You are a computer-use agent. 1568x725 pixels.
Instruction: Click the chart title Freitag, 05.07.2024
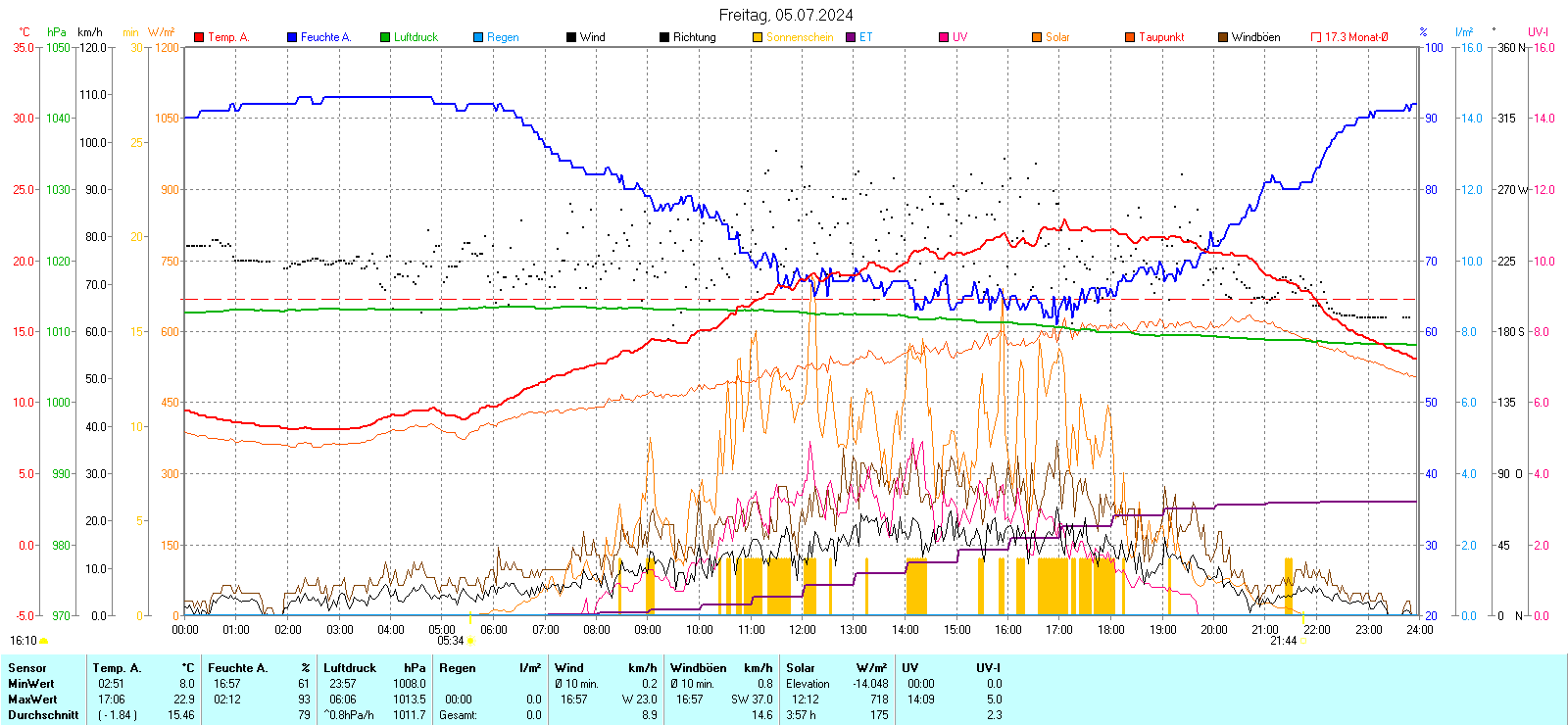pyautogui.click(x=785, y=15)
